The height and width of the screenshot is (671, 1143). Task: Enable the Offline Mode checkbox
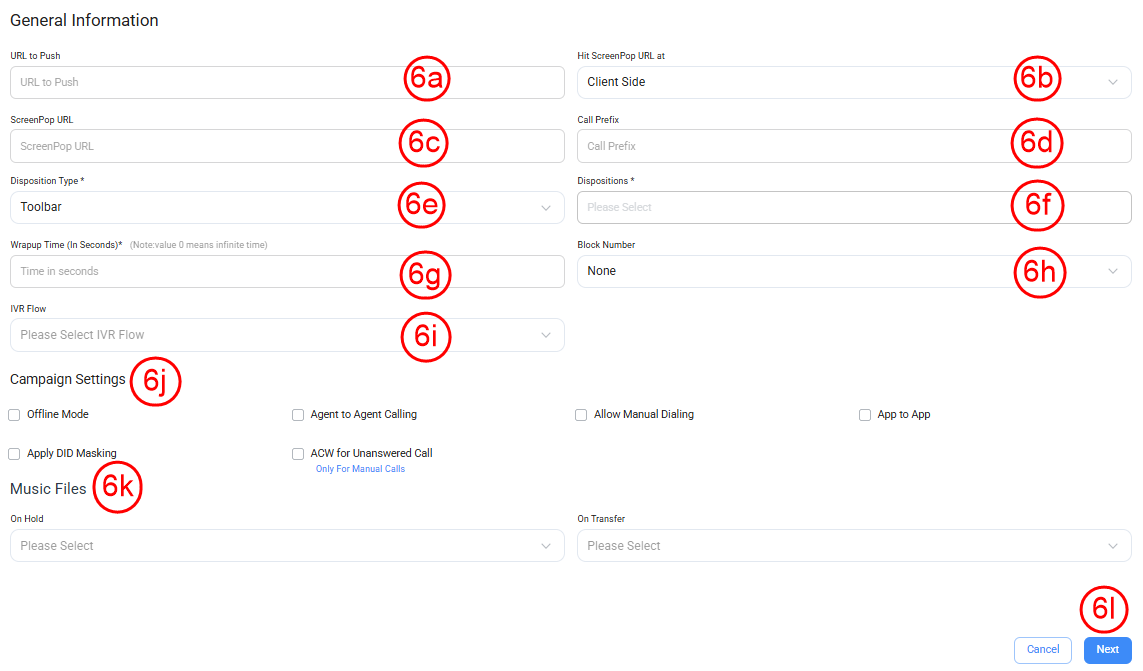[14, 415]
